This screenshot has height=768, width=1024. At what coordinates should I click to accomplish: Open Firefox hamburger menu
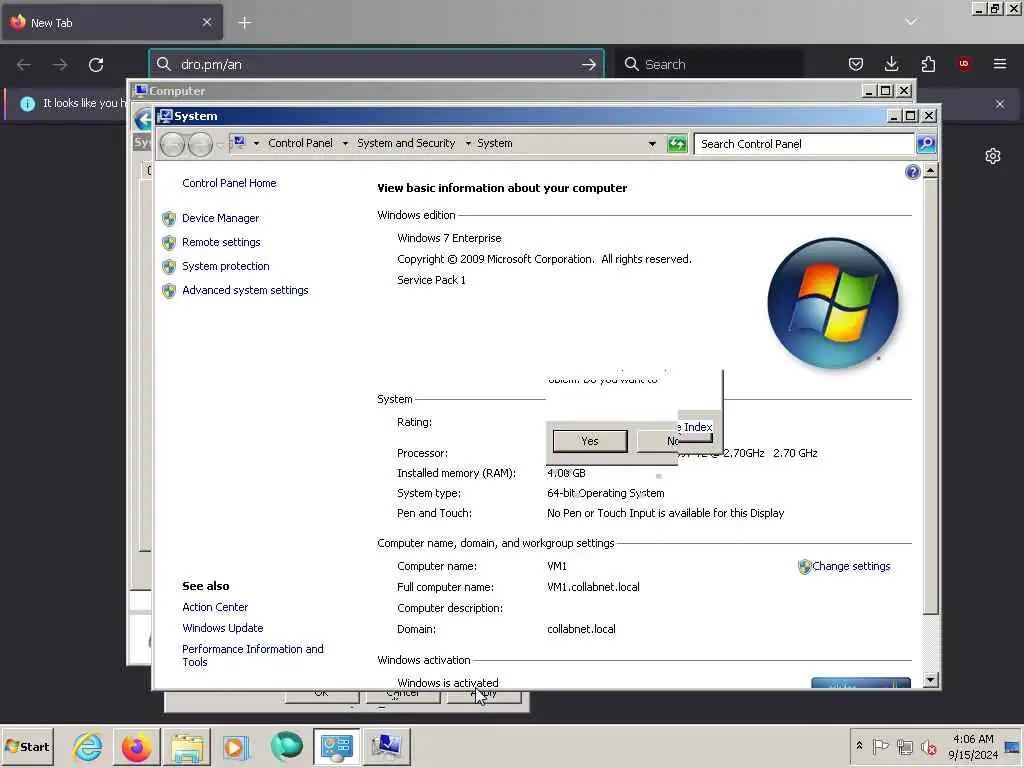point(1000,64)
